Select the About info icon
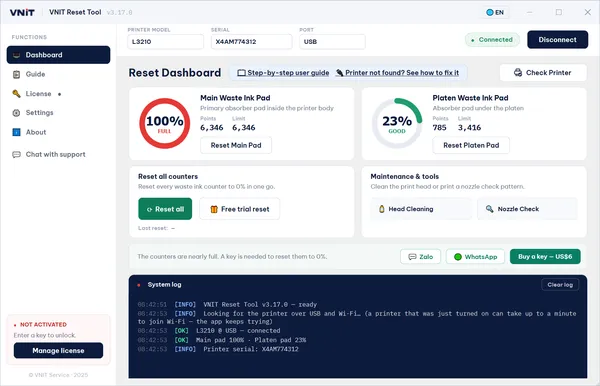This screenshot has height=386, width=600. click(x=16, y=132)
